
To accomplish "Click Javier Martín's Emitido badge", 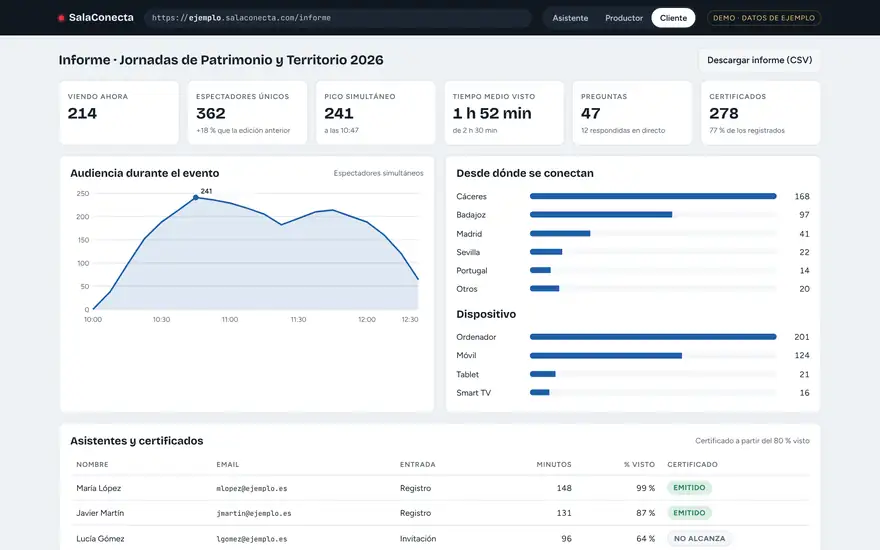I will click(x=689, y=512).
